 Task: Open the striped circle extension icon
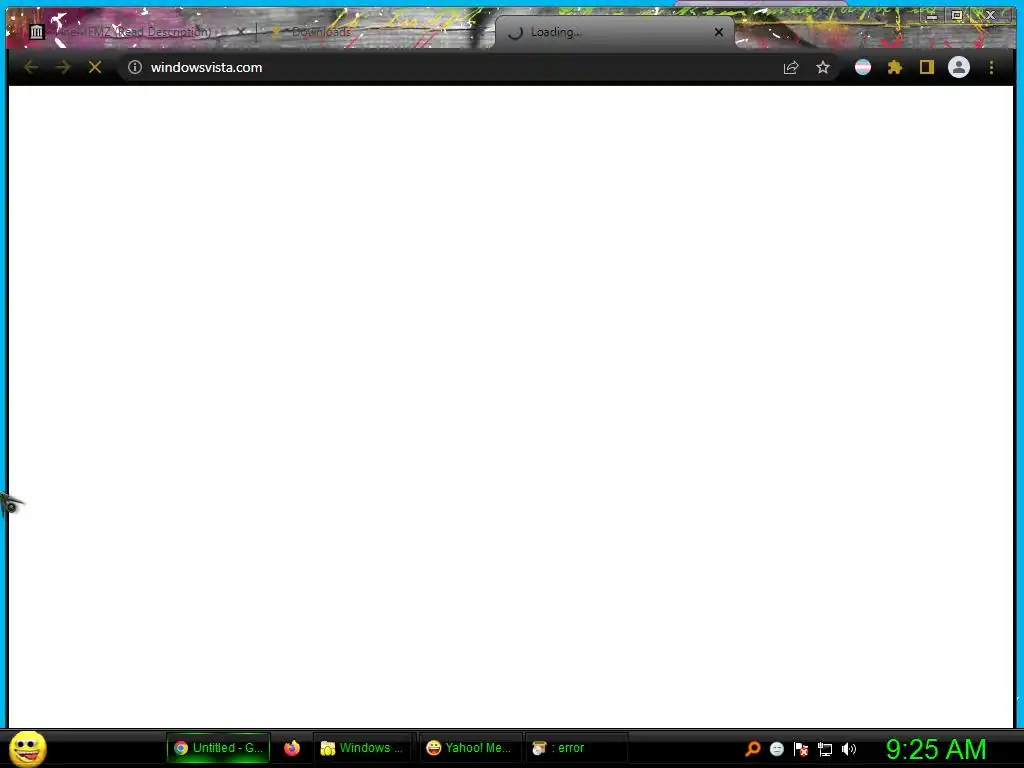[863, 67]
